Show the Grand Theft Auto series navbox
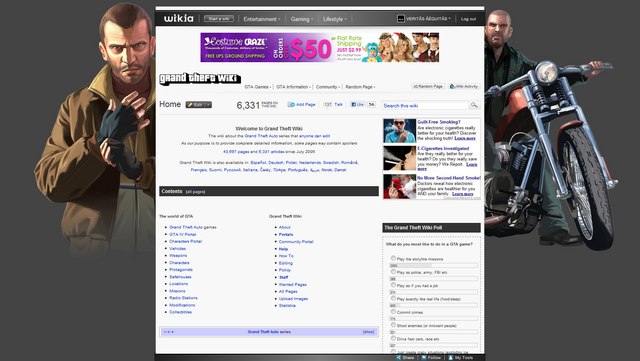Image resolution: width=640 pixels, height=361 pixels. (368, 332)
